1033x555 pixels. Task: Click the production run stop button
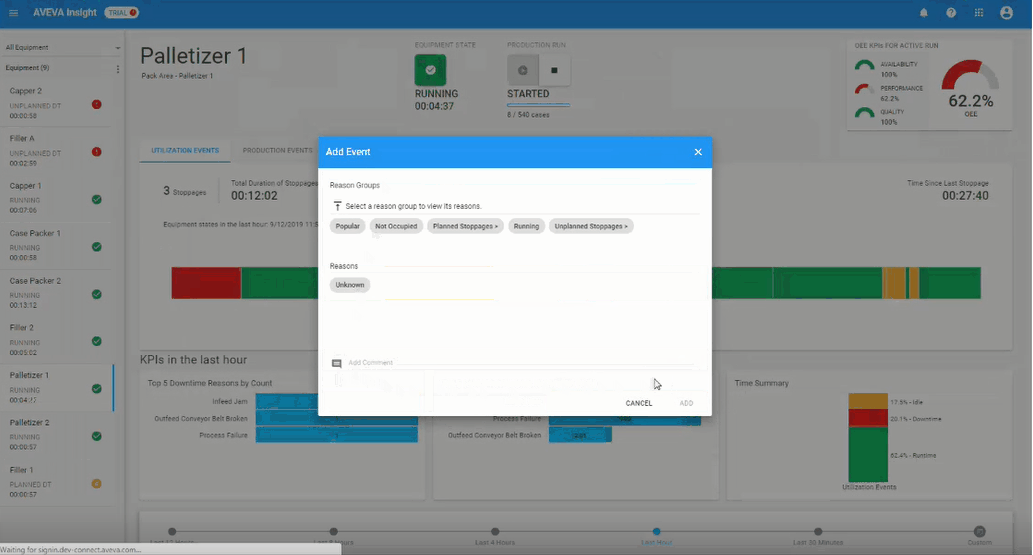[x=556, y=70]
